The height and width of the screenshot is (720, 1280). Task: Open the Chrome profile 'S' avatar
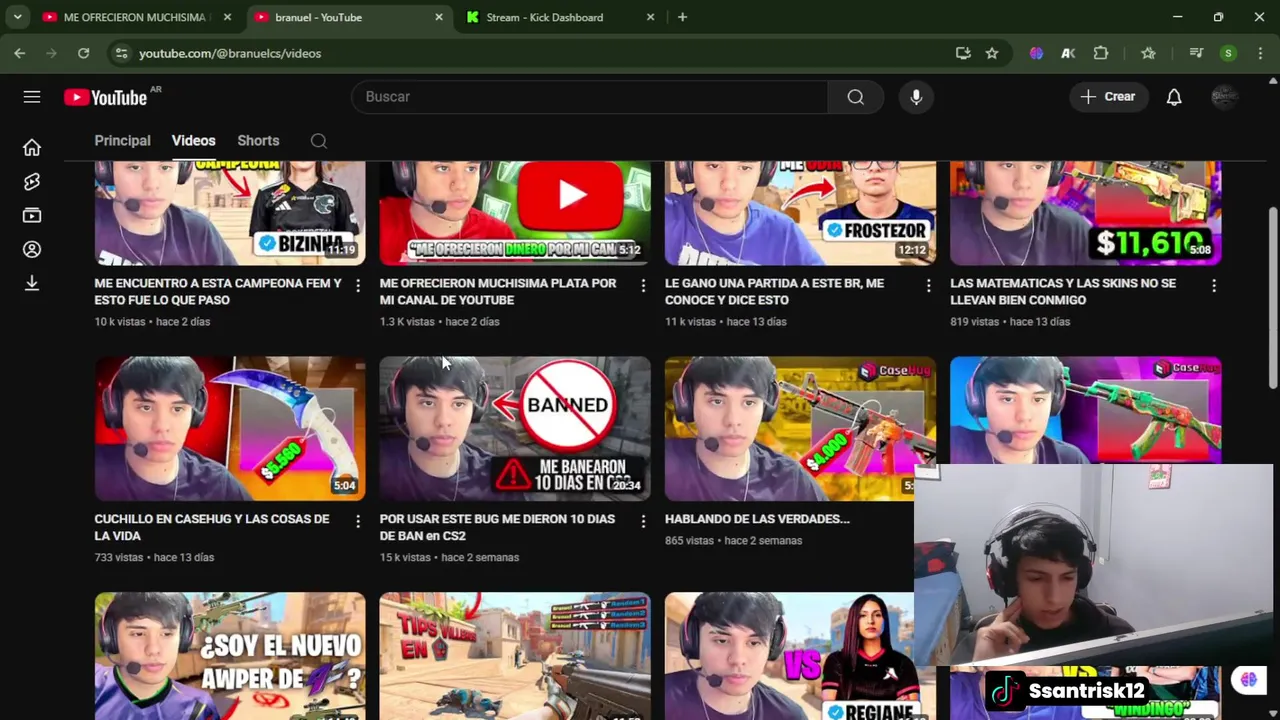pyautogui.click(x=1228, y=53)
